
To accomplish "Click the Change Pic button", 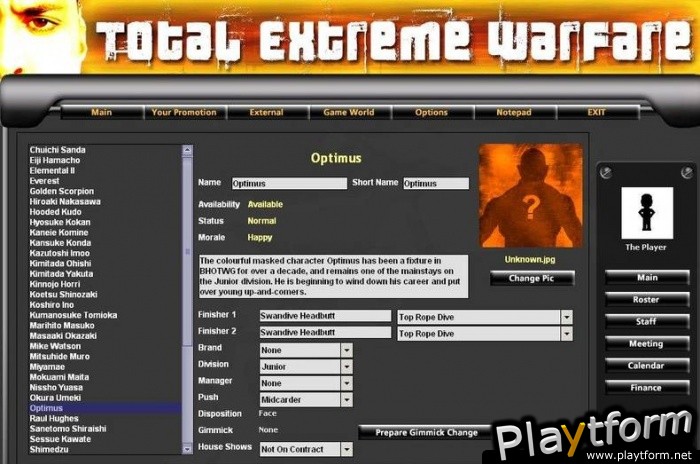I will [x=532, y=278].
